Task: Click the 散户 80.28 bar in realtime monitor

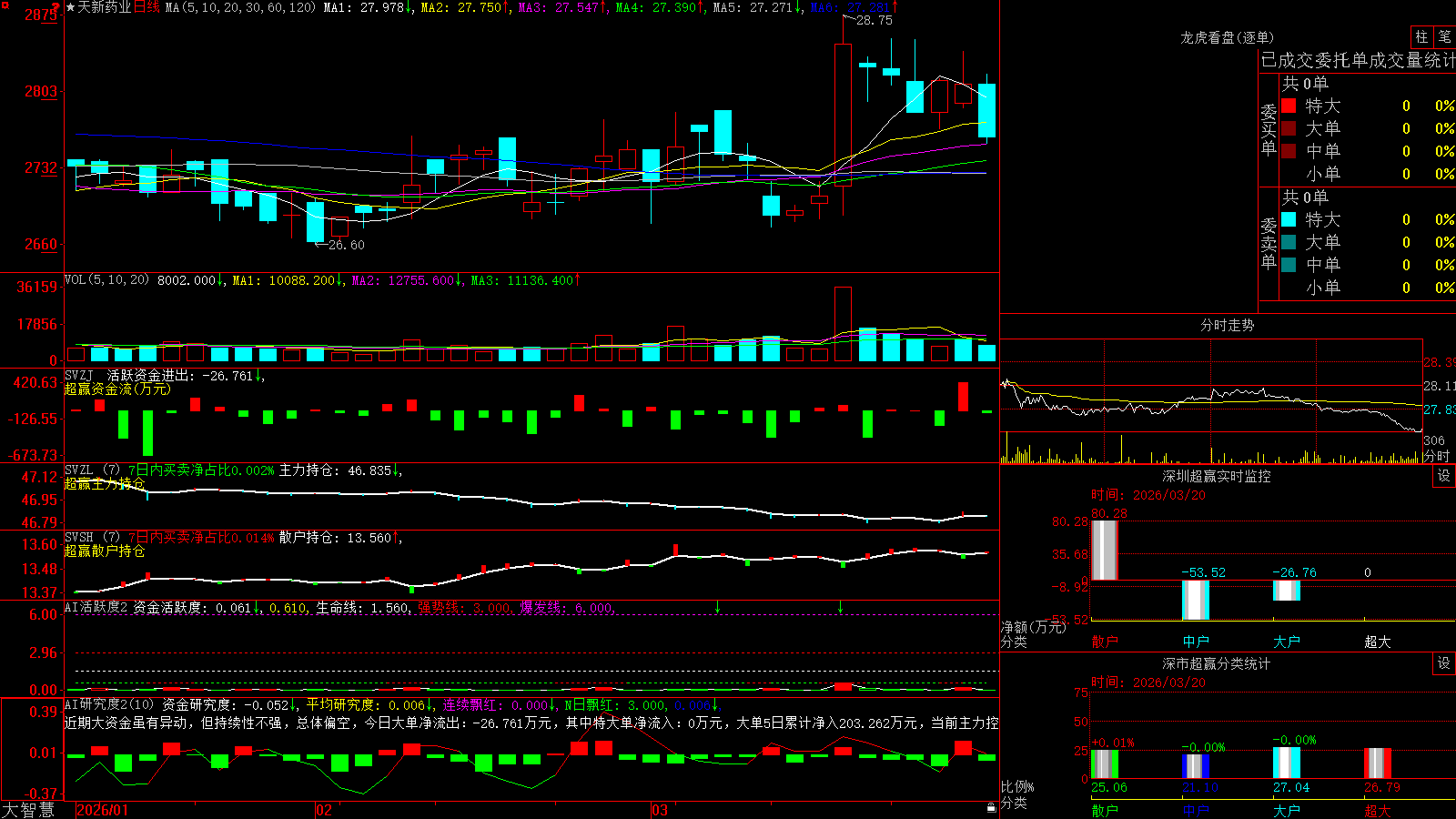Action: coord(1105,550)
